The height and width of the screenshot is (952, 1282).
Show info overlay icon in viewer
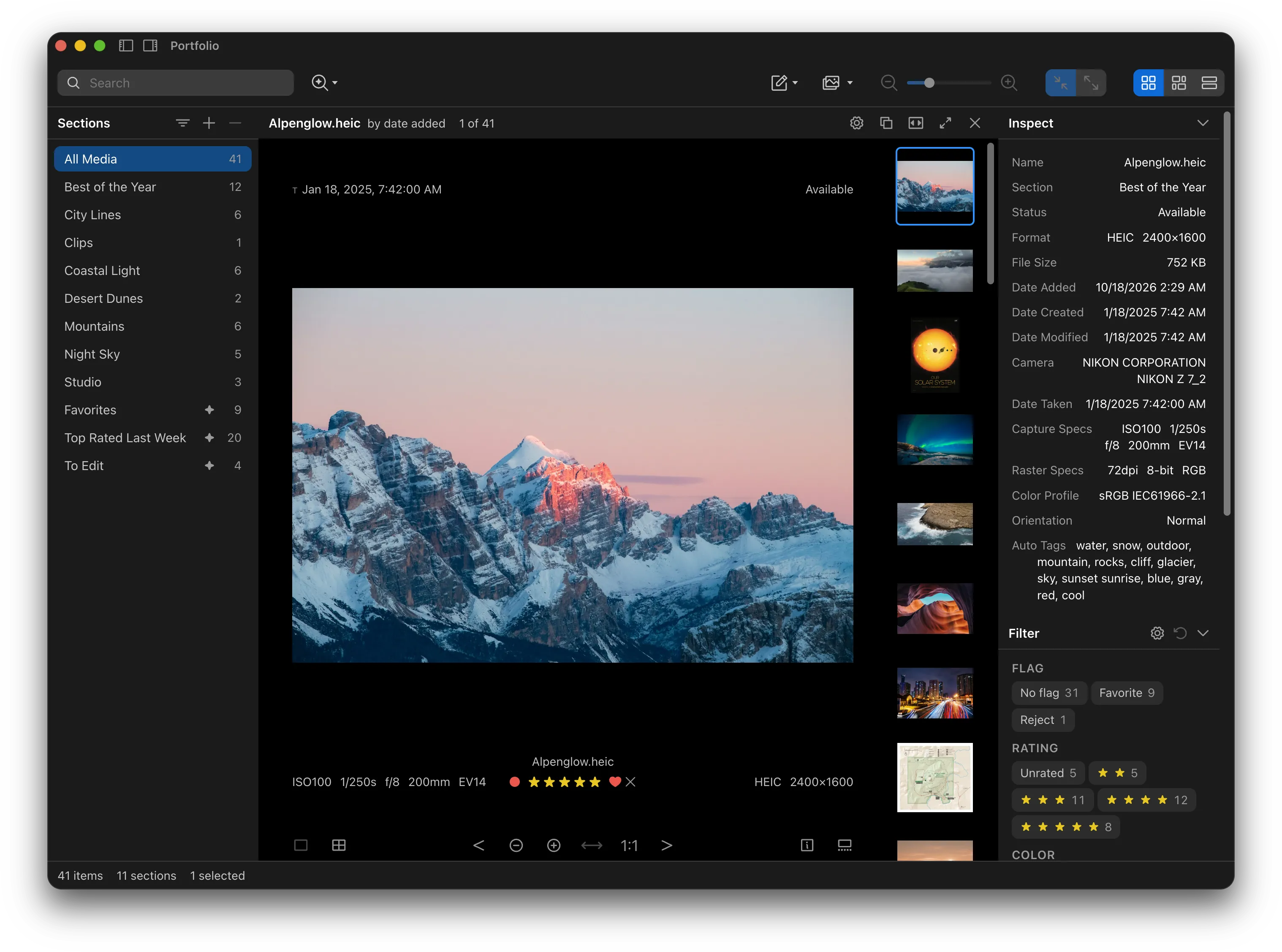click(x=807, y=845)
